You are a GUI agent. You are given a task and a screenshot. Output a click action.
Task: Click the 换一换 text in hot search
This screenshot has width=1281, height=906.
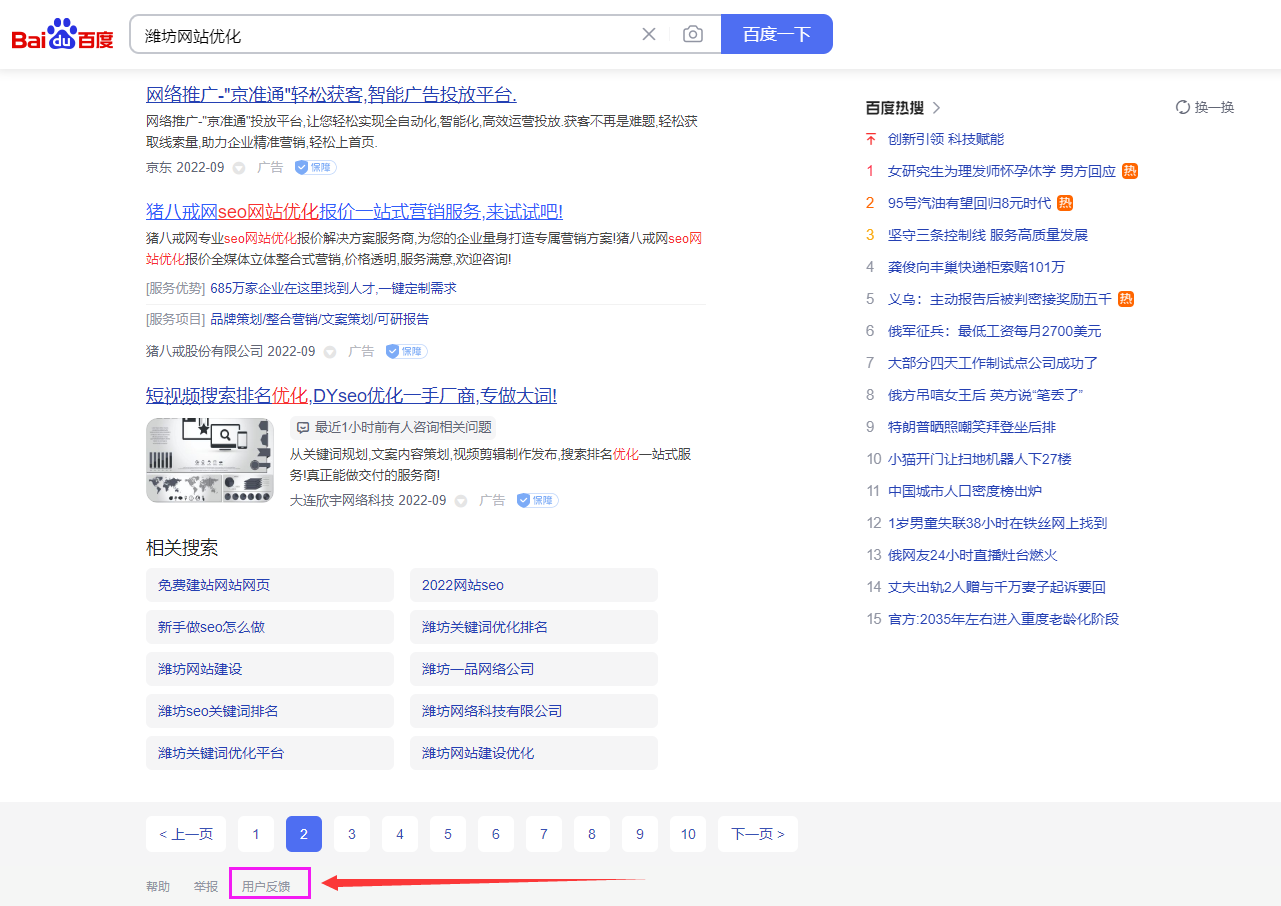click(1215, 107)
